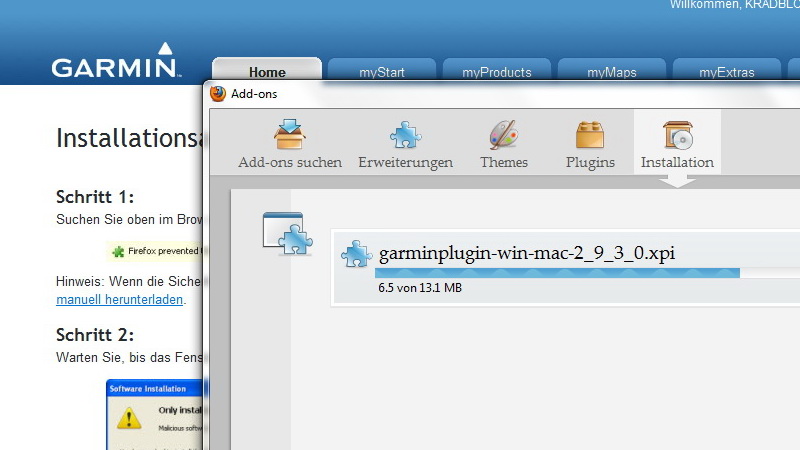Screen dimensions: 800x450
Task: Open the myProducts tab
Action: (x=497, y=72)
